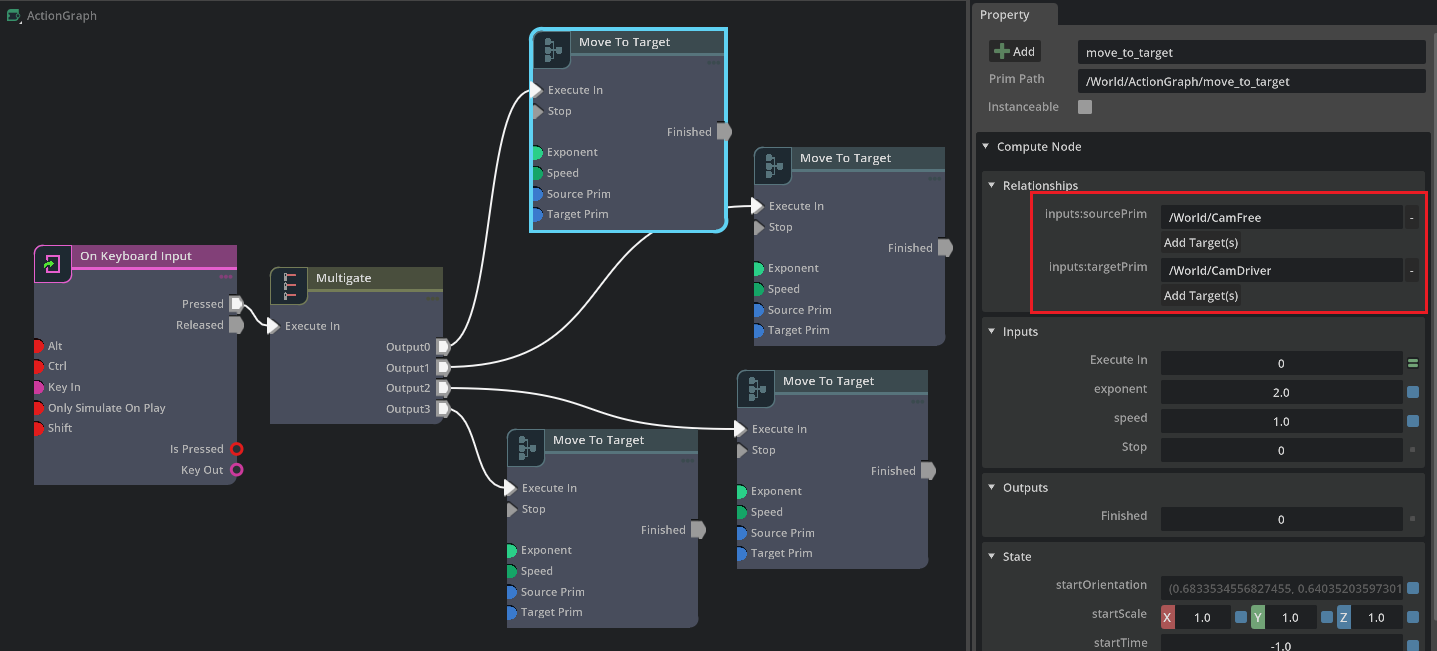Image resolution: width=1437 pixels, height=651 pixels.
Task: Click the ActionGraph icon in the top-left corner
Action: coord(12,15)
